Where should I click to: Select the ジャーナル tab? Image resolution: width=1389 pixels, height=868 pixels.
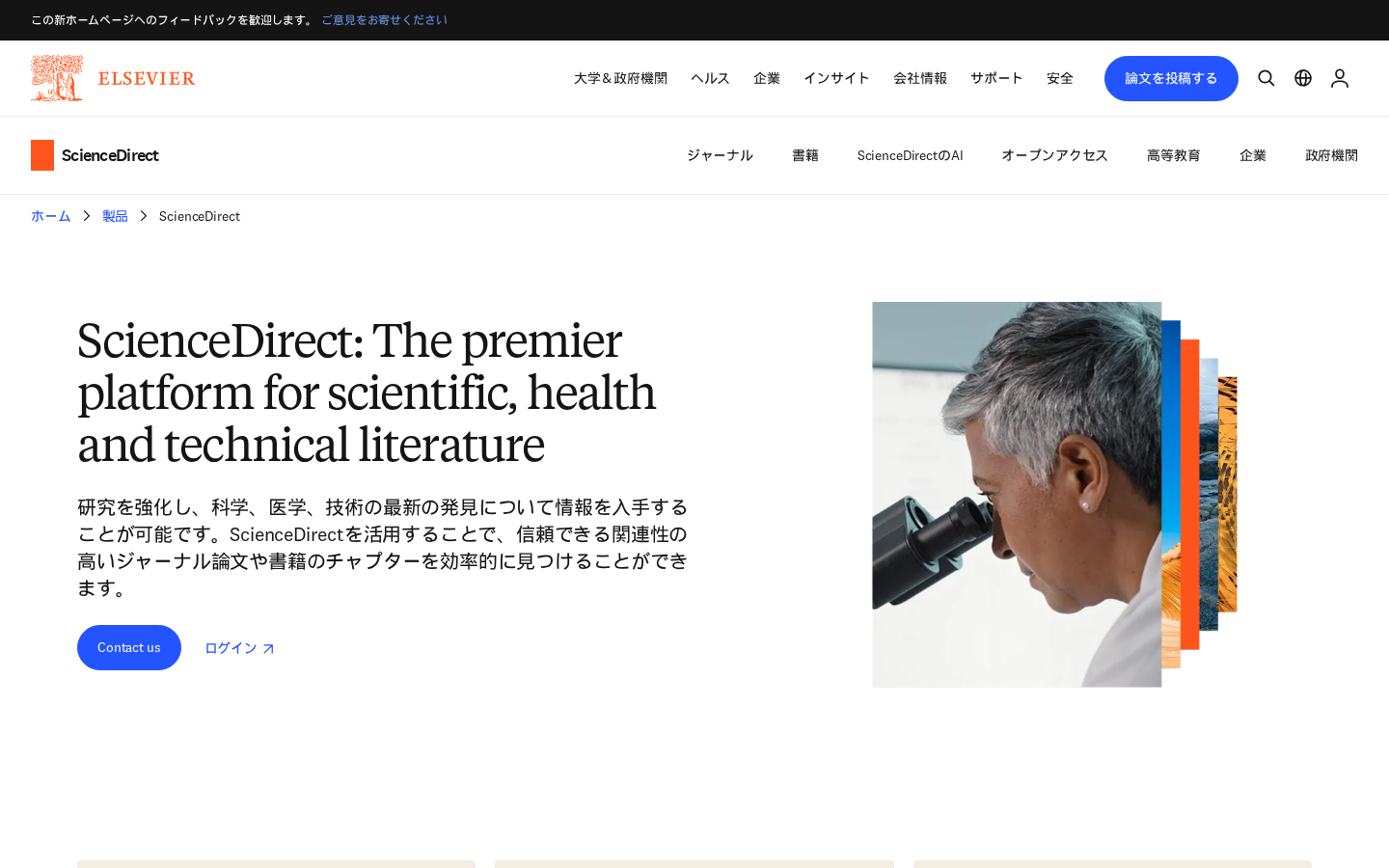coord(720,155)
